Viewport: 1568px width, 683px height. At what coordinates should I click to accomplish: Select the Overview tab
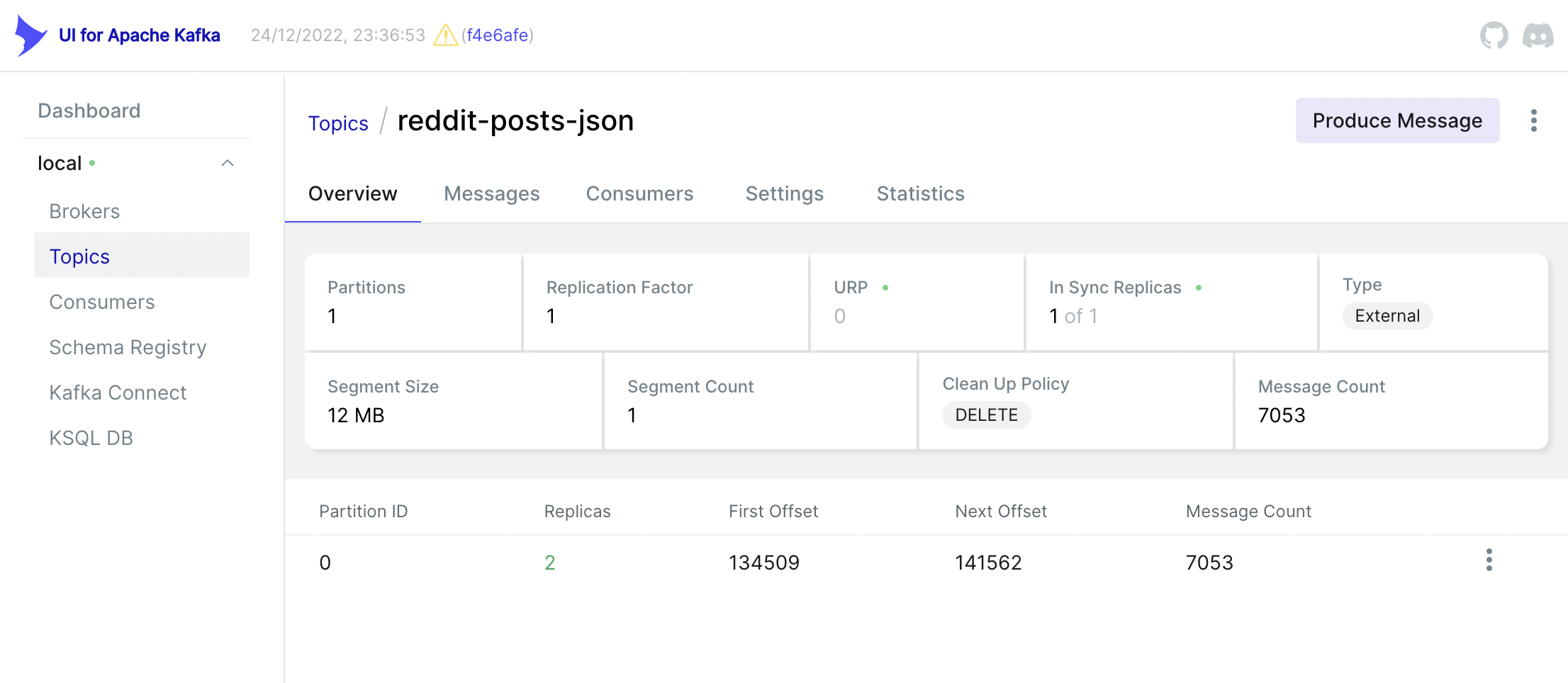[352, 193]
